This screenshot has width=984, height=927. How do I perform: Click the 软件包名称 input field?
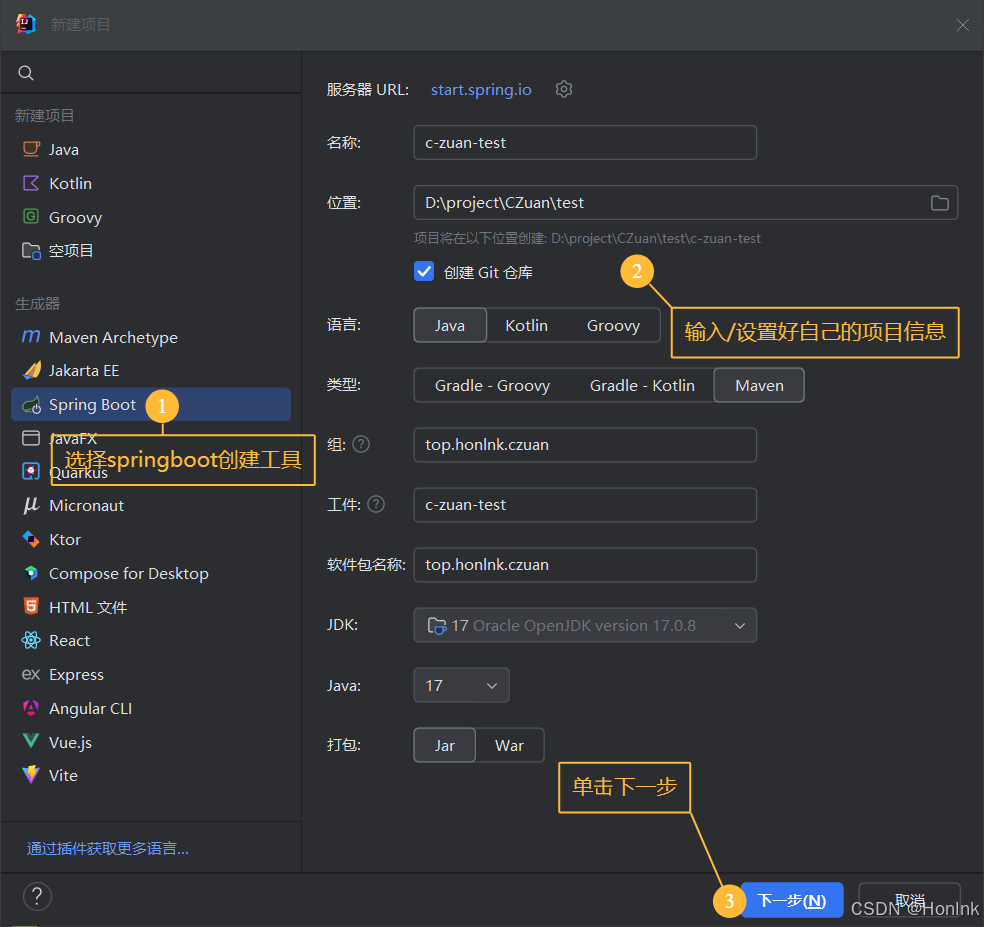click(585, 564)
